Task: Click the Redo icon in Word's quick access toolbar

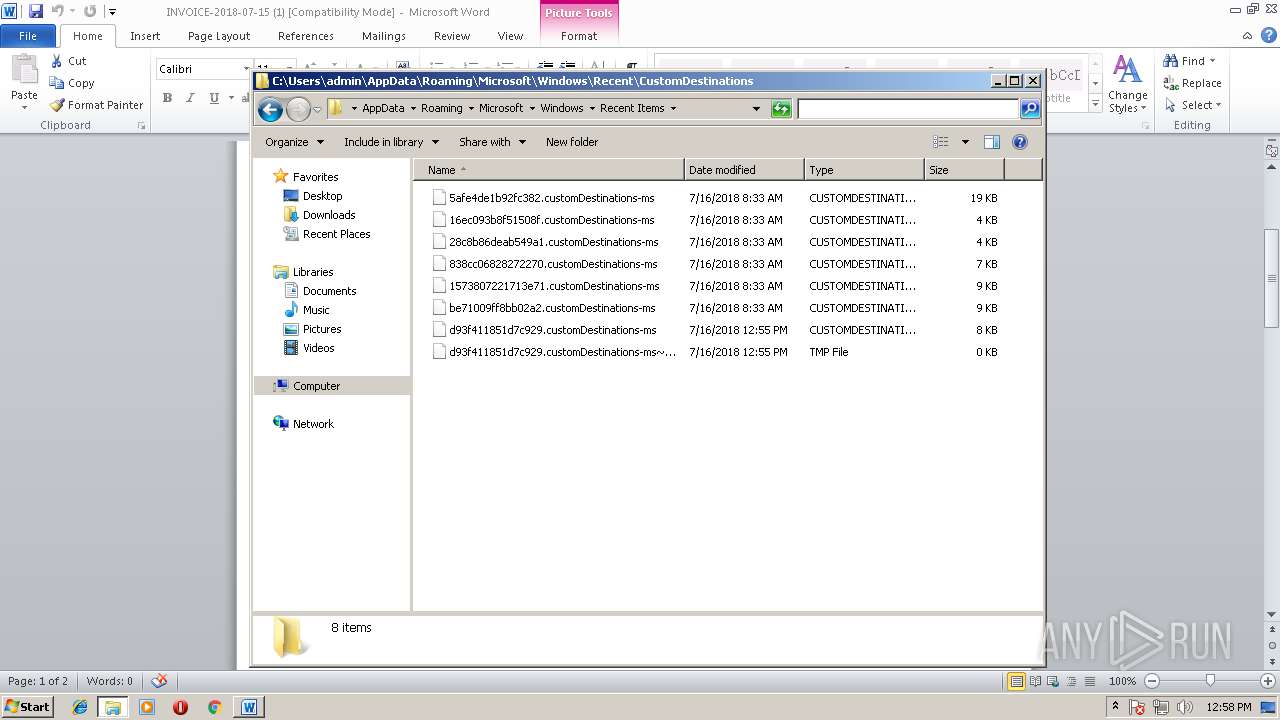Action: pyautogui.click(x=89, y=11)
